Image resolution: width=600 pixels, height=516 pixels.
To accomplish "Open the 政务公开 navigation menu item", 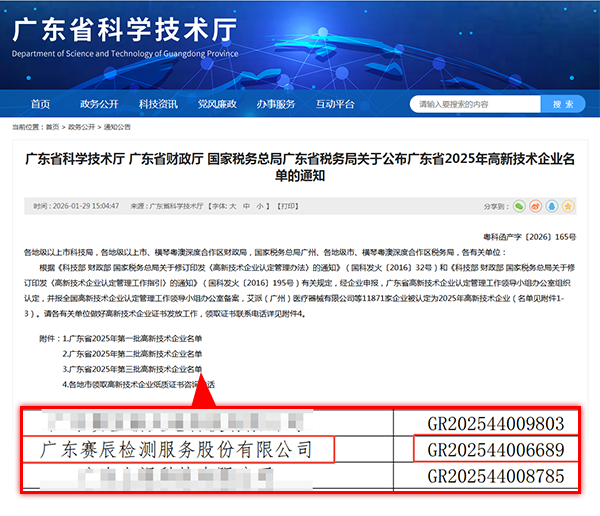I will click(99, 104).
